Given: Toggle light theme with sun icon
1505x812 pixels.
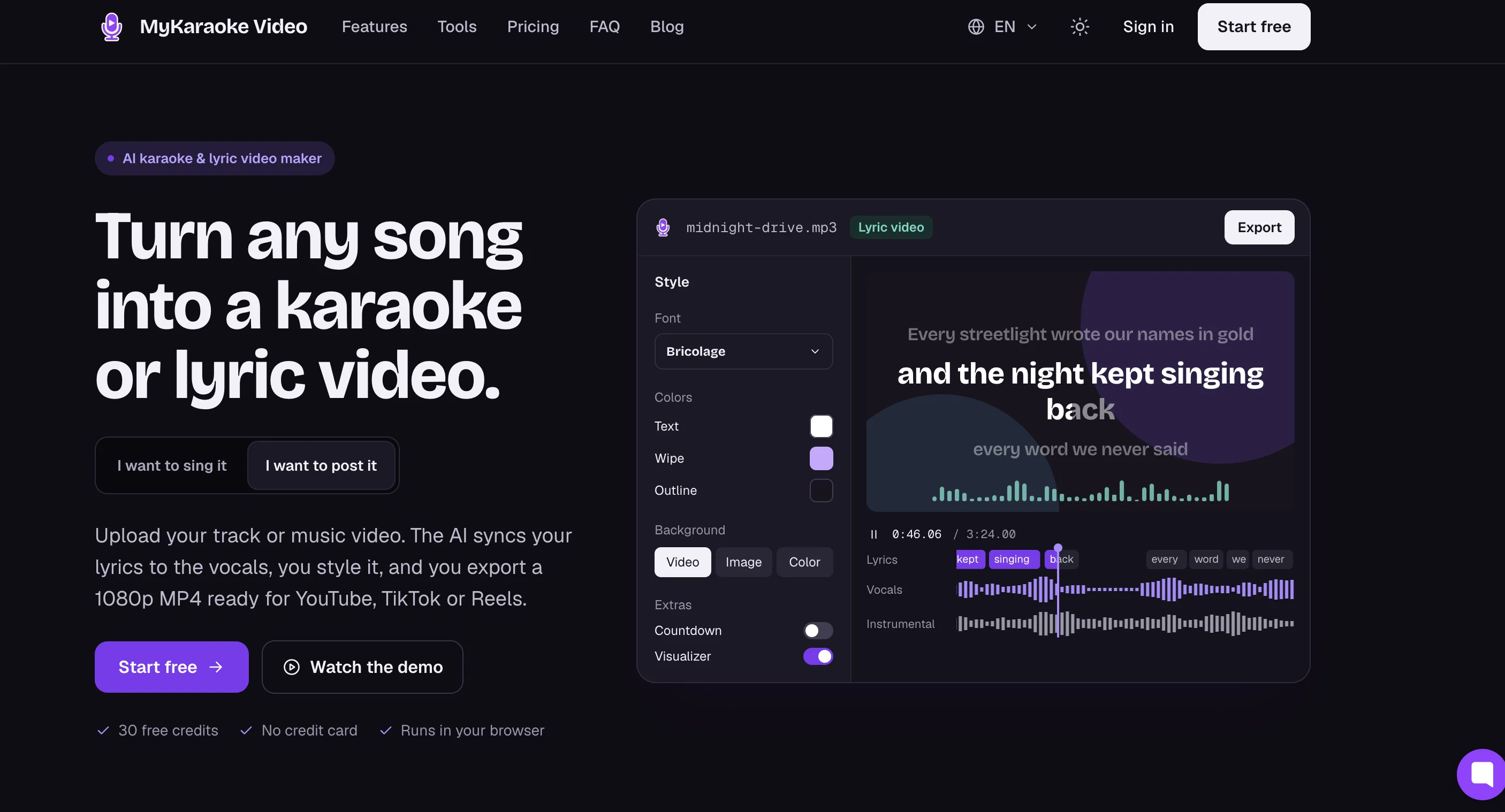Looking at the screenshot, I should tap(1079, 27).
